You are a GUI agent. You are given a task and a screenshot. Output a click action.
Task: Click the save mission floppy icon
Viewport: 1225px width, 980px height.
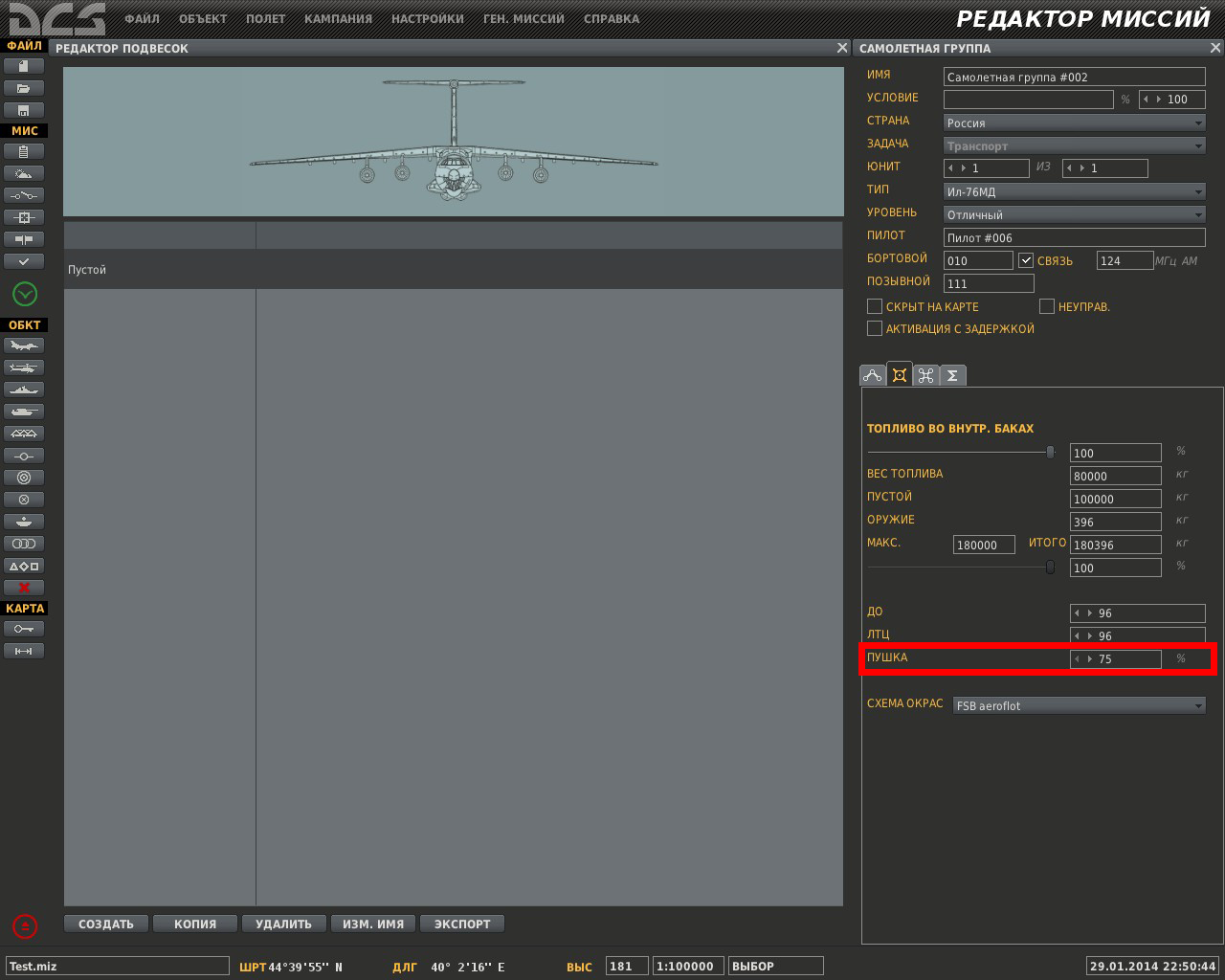[24, 110]
